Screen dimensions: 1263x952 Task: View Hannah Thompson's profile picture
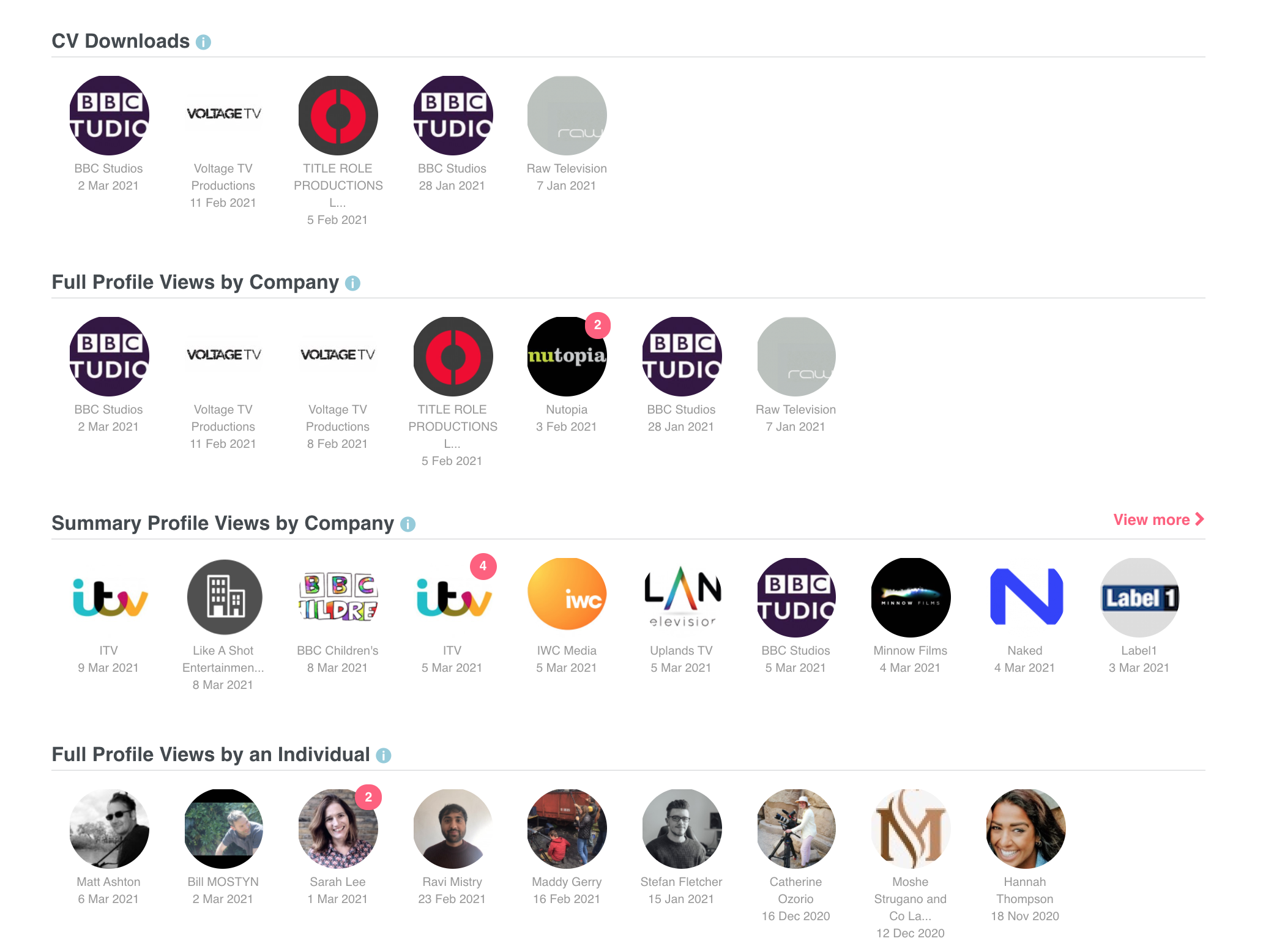pyautogui.click(x=1025, y=829)
